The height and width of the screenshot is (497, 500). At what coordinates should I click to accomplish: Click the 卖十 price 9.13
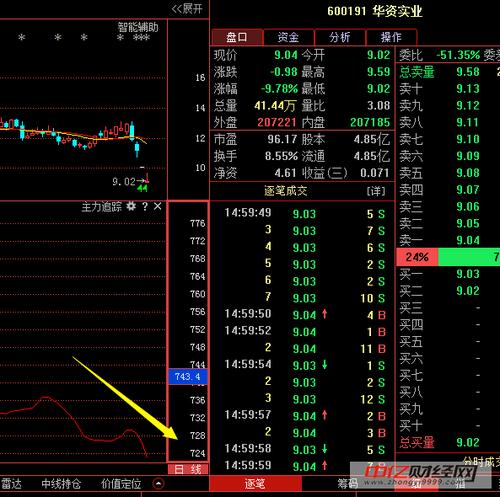click(x=468, y=89)
